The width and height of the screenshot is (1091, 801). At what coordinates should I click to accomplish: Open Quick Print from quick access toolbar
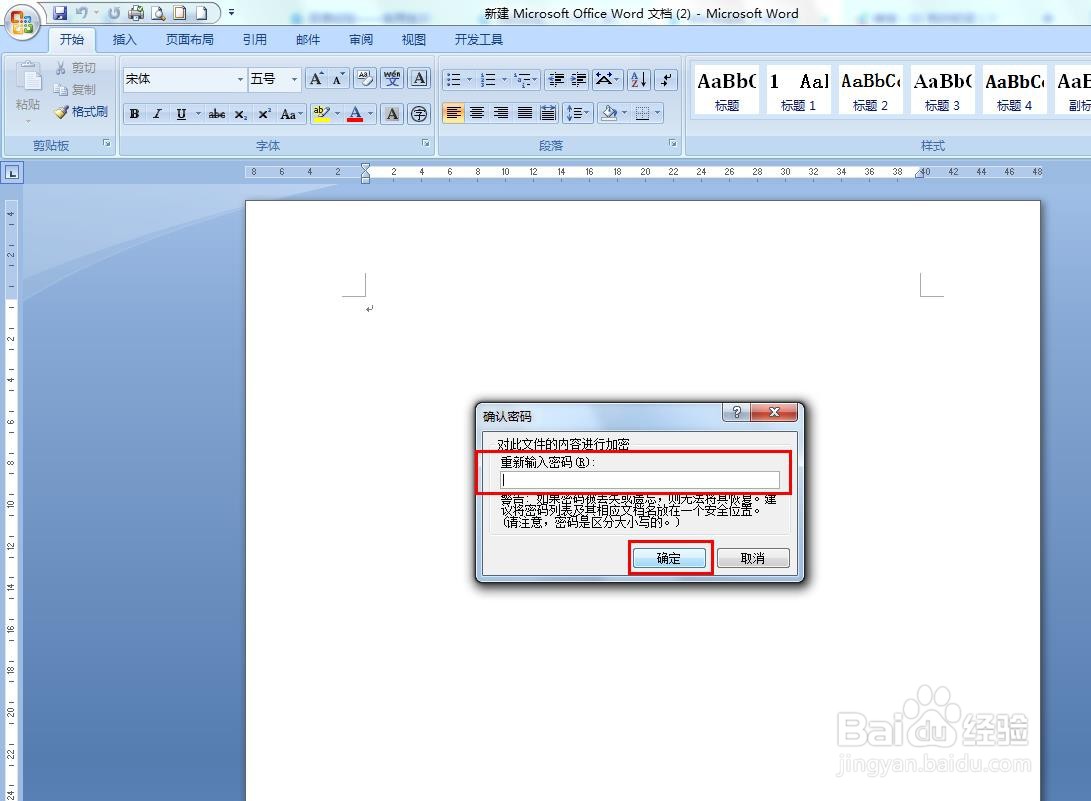[136, 12]
